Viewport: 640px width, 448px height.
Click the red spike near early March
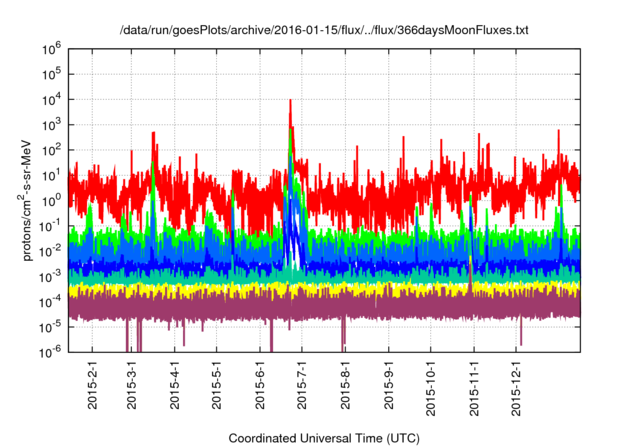point(153,135)
